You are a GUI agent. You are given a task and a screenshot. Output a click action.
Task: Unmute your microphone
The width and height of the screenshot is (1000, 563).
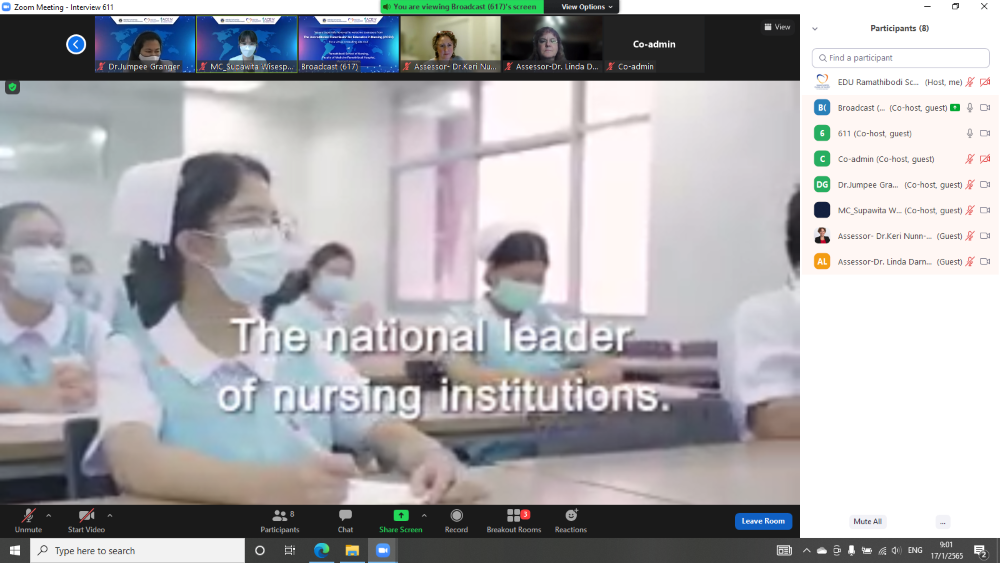(28, 520)
